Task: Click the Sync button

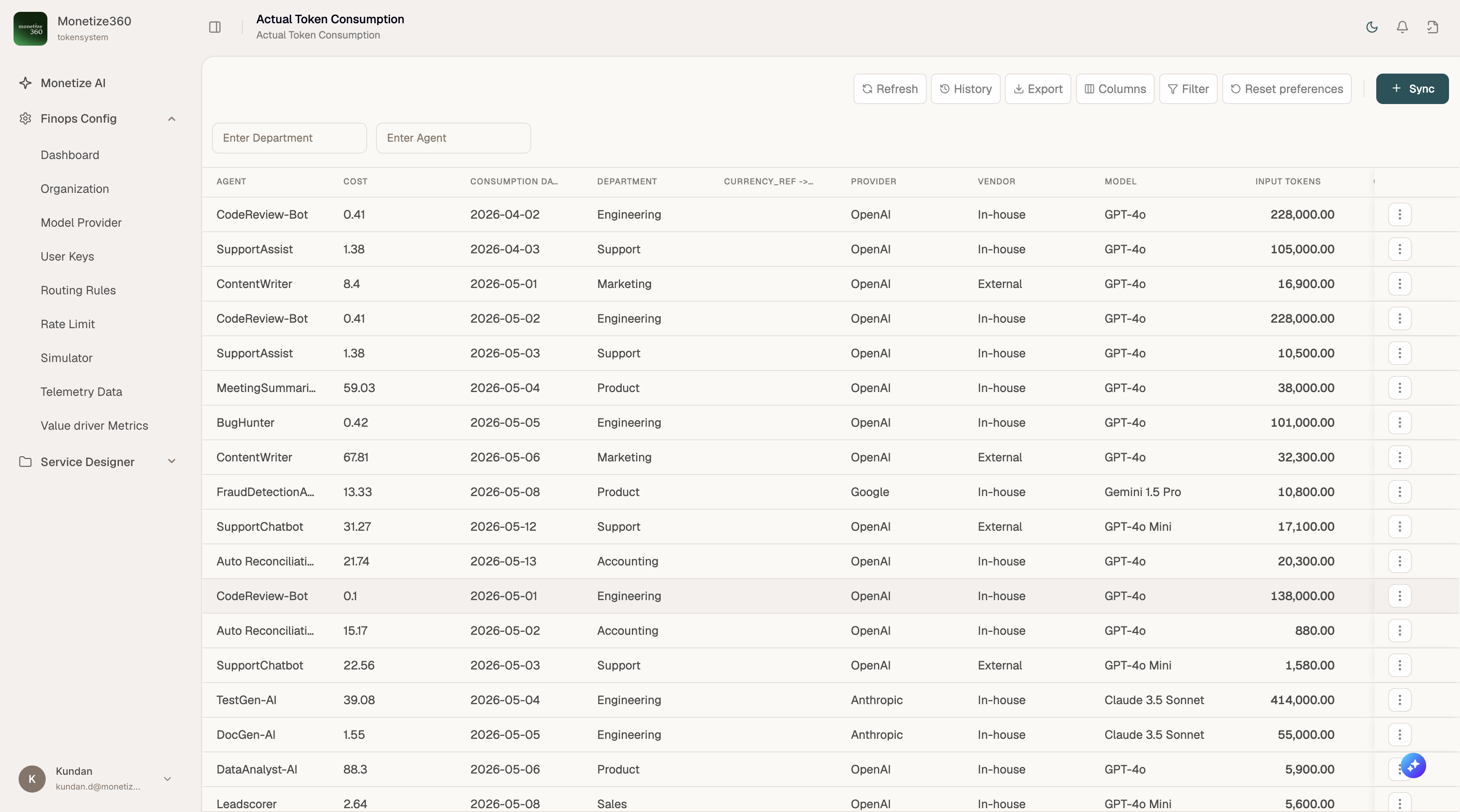Action: [1412, 89]
